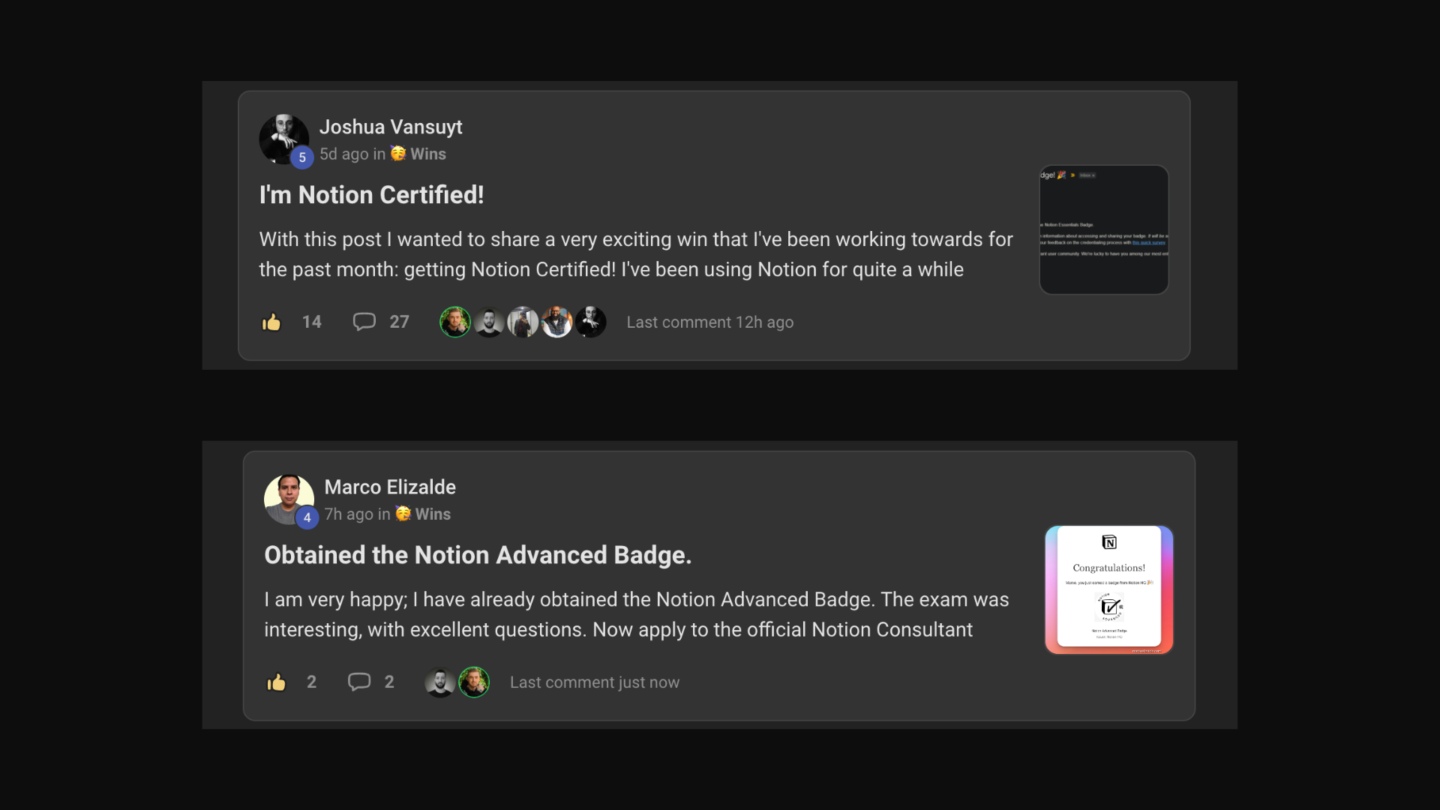The image size is (1440, 810).
Task: Open the dark thumbnail on the Certified post
Action: tap(1104, 230)
